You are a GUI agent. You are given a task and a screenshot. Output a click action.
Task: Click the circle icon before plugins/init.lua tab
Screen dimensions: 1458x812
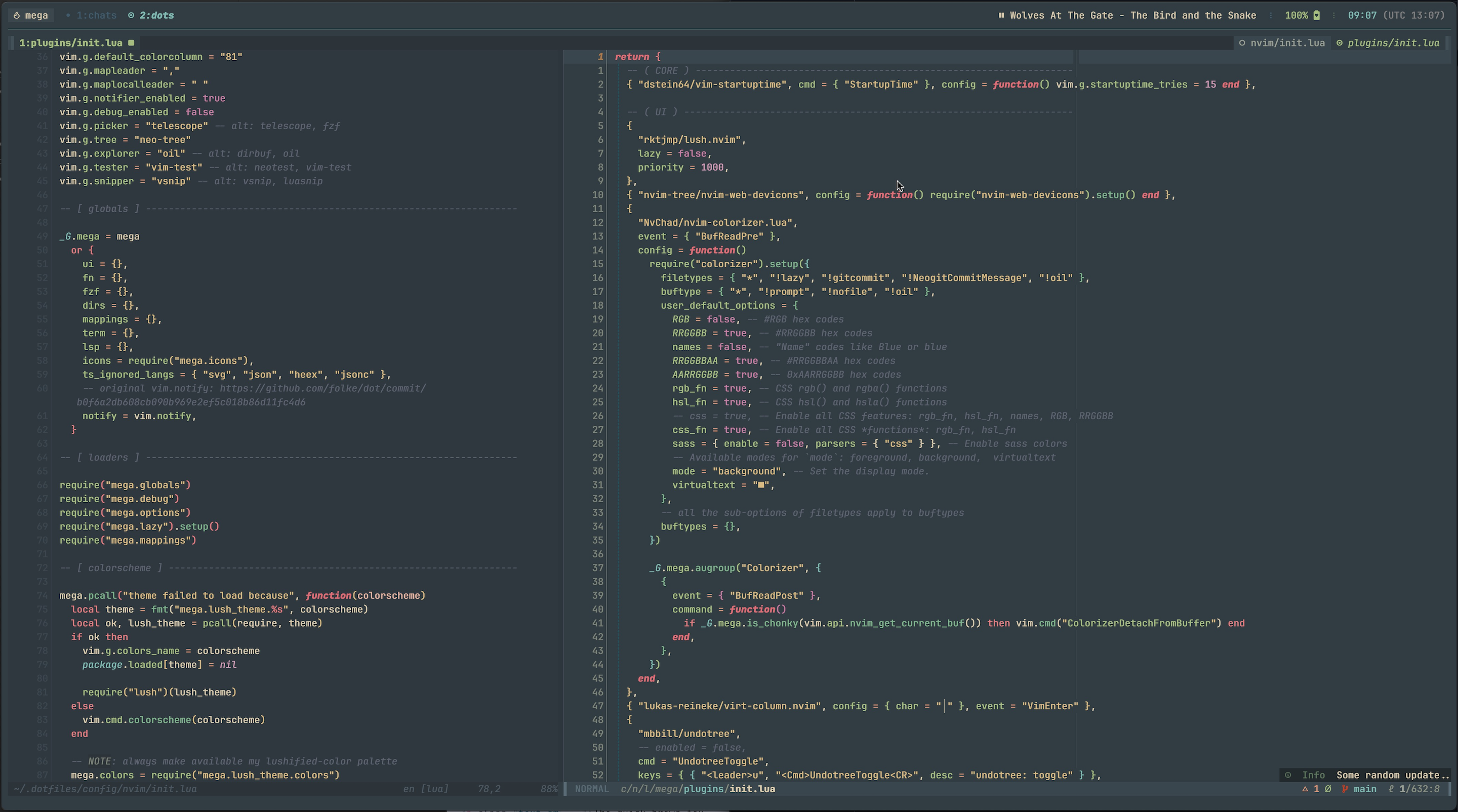tap(1339, 43)
